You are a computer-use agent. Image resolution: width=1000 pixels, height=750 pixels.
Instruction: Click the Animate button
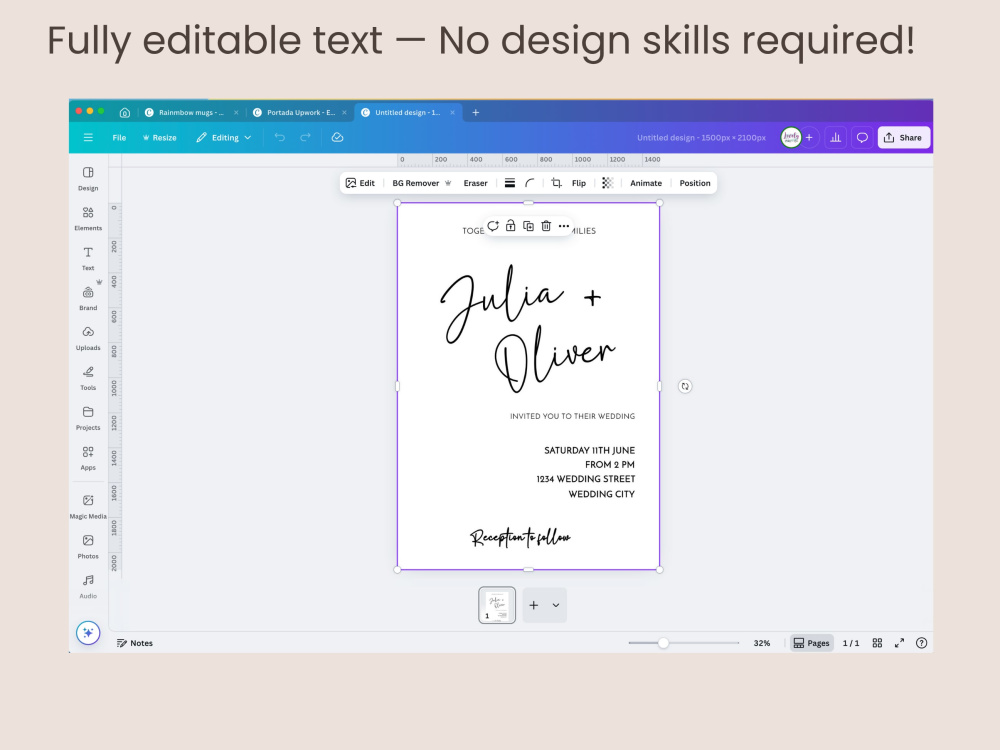[x=646, y=183]
